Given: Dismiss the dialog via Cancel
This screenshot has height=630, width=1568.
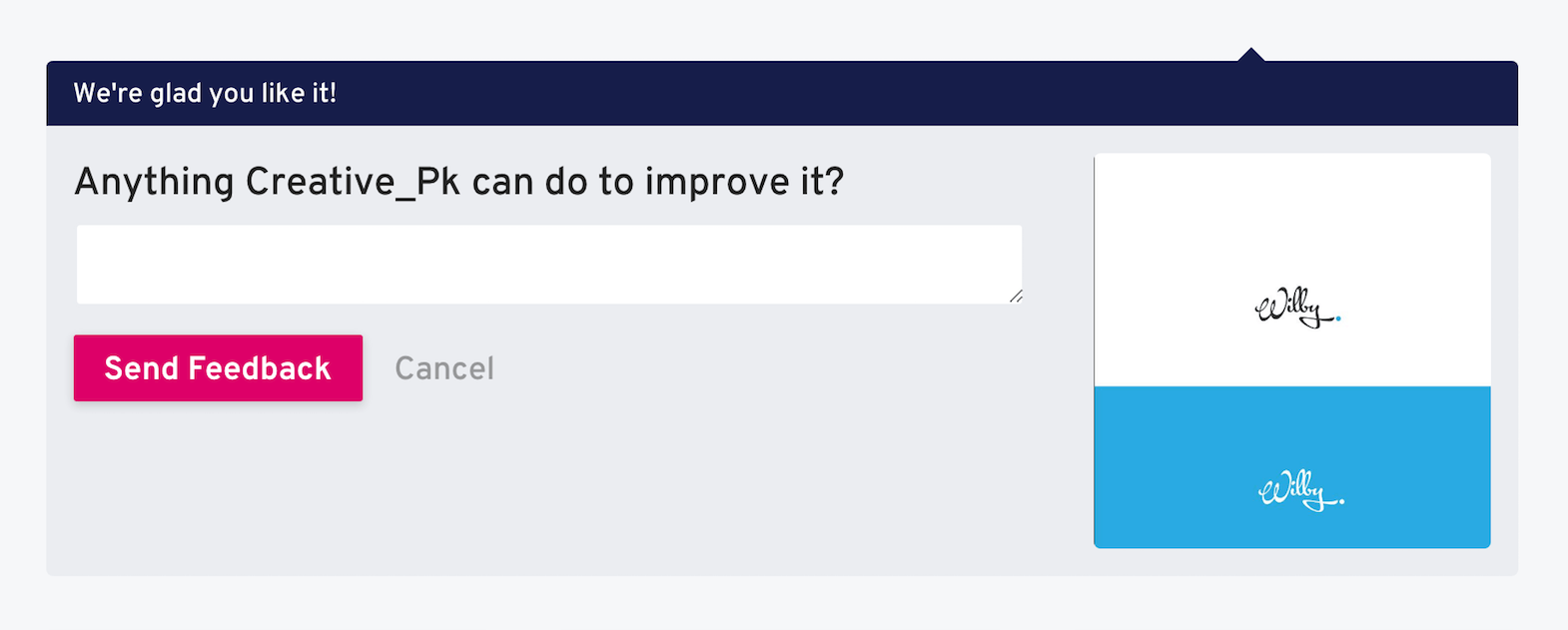Looking at the screenshot, I should [444, 367].
